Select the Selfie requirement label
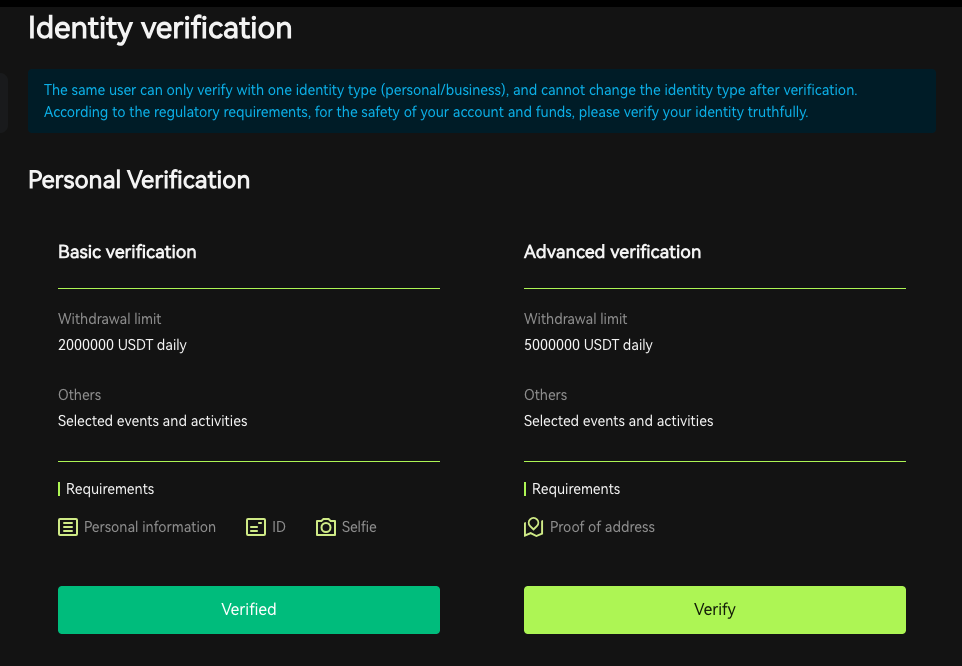This screenshot has width=962, height=666. click(x=359, y=527)
